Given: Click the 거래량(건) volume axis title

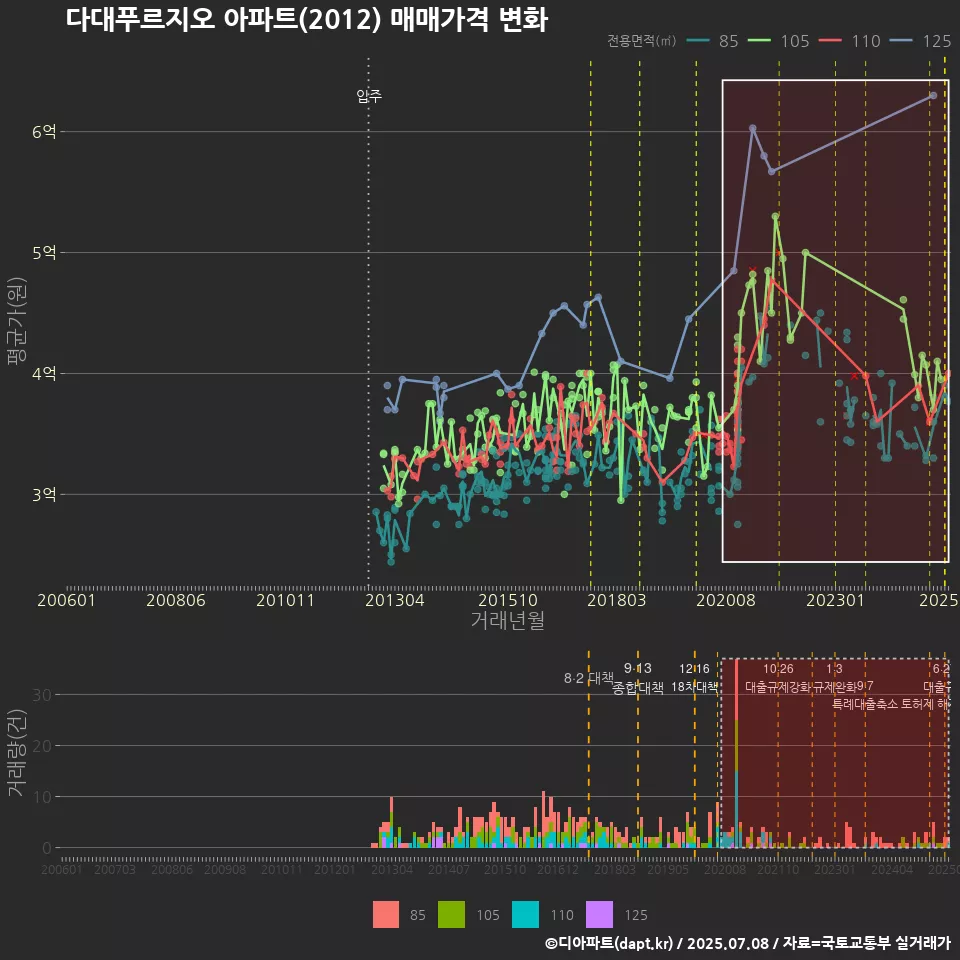Looking at the screenshot, I should pos(17,752).
